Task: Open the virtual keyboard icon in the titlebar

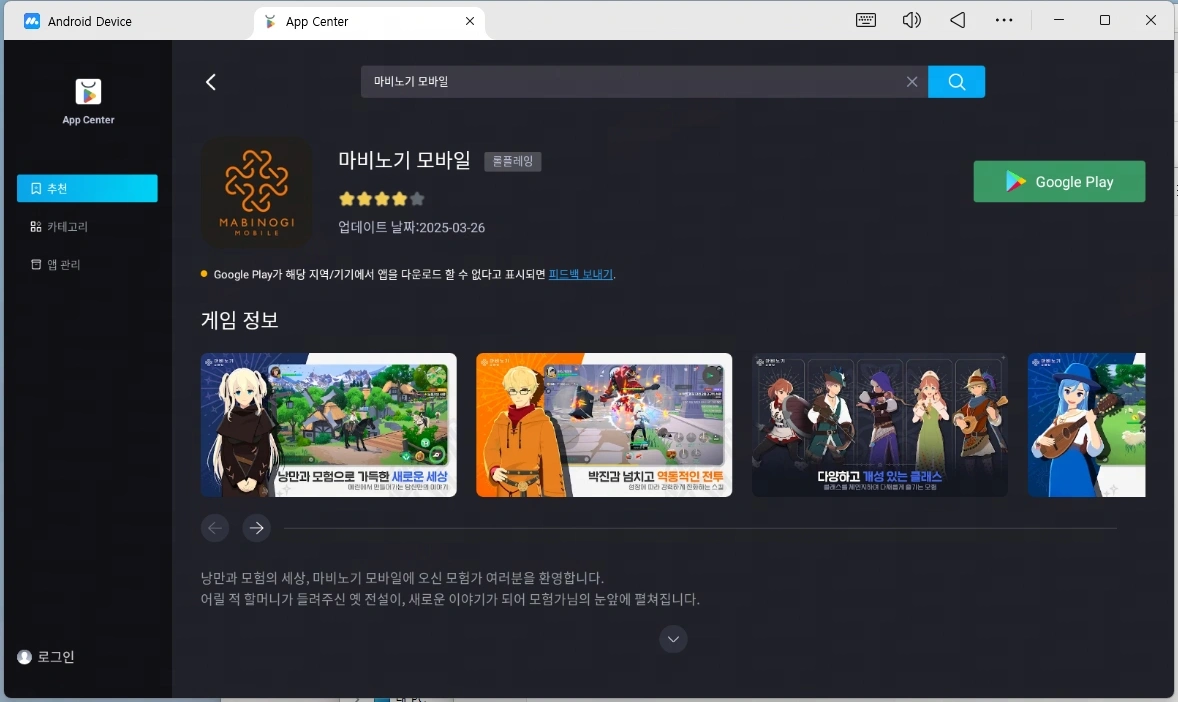Action: [x=865, y=19]
